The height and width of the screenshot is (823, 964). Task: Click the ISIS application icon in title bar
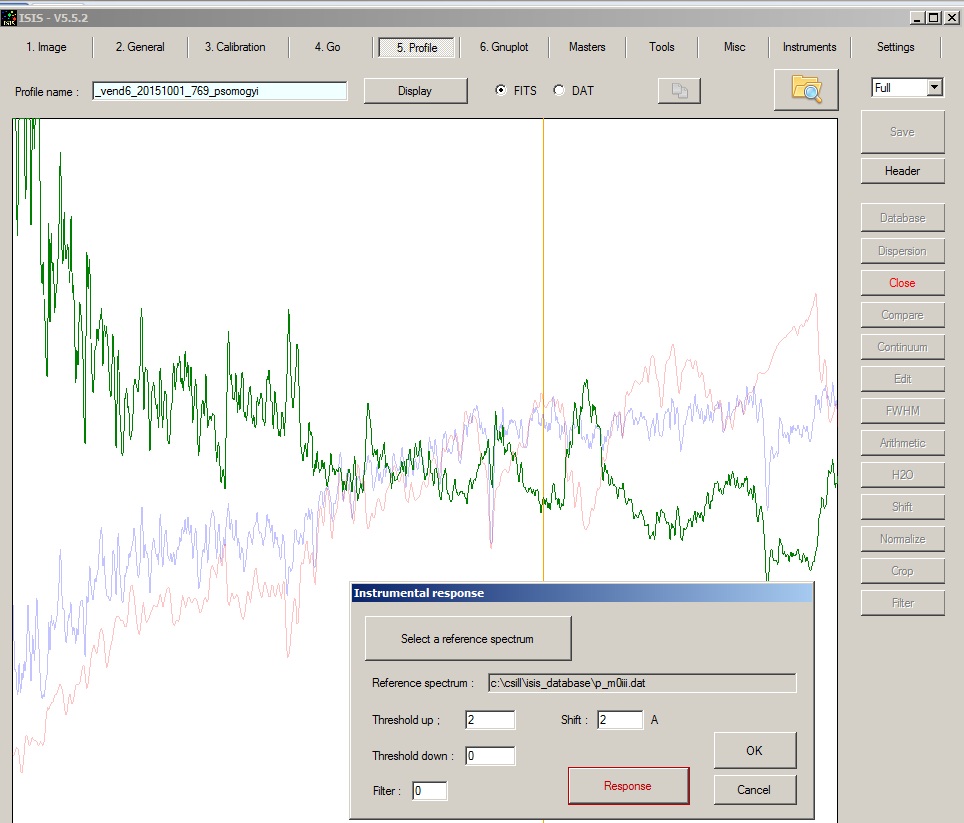coord(9,18)
